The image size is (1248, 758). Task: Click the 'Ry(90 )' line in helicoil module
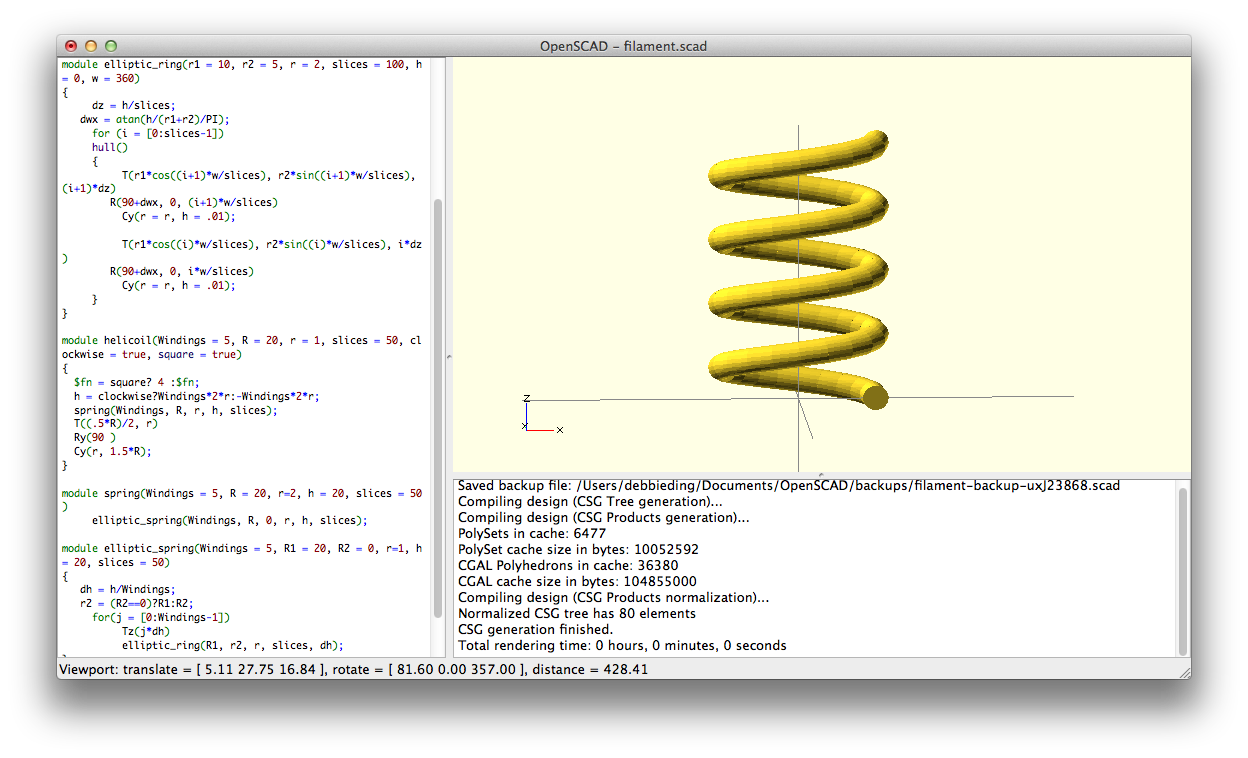pyautogui.click(x=95, y=437)
